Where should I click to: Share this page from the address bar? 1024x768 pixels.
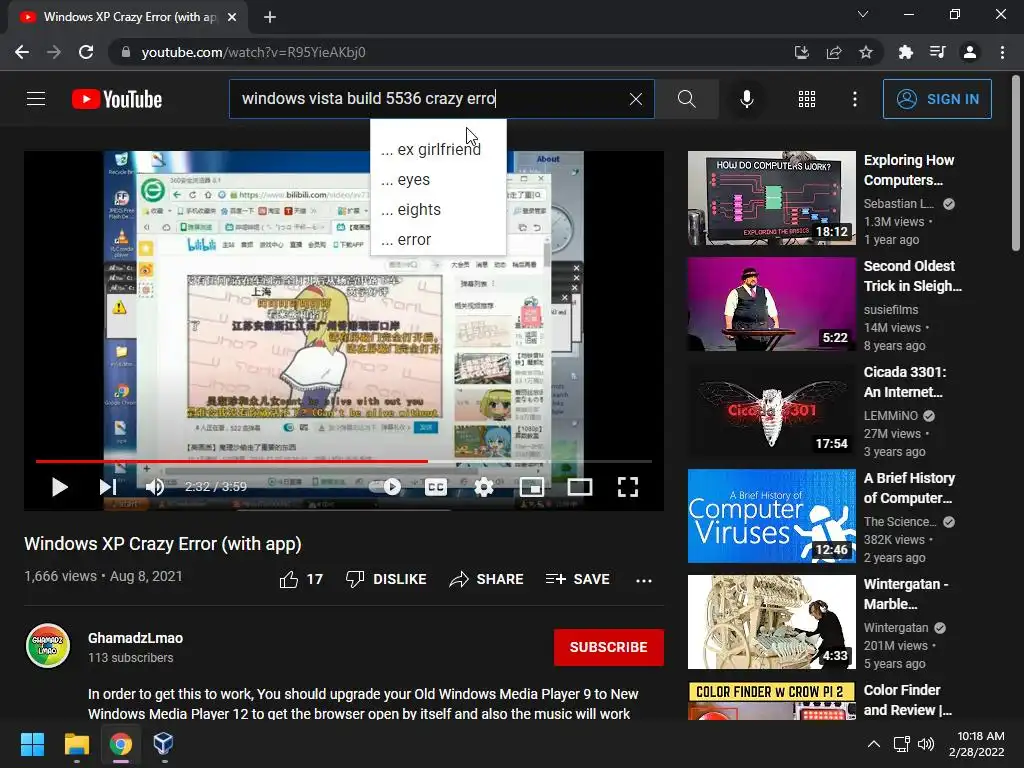(x=833, y=52)
